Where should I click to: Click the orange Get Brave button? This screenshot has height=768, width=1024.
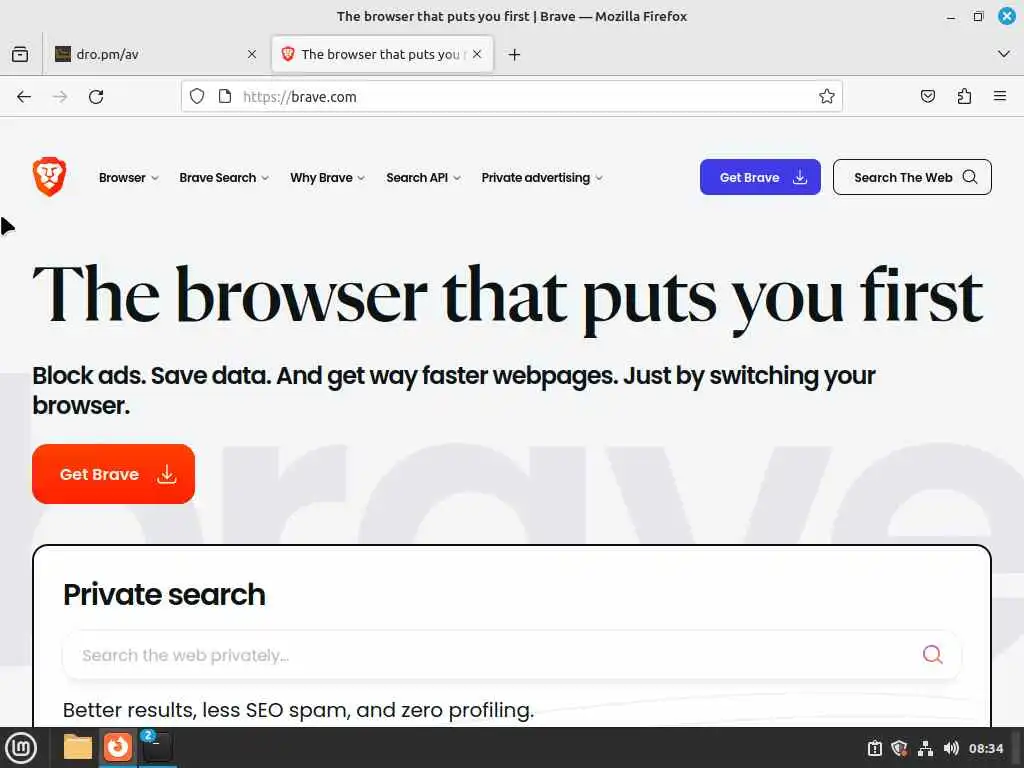click(x=113, y=474)
